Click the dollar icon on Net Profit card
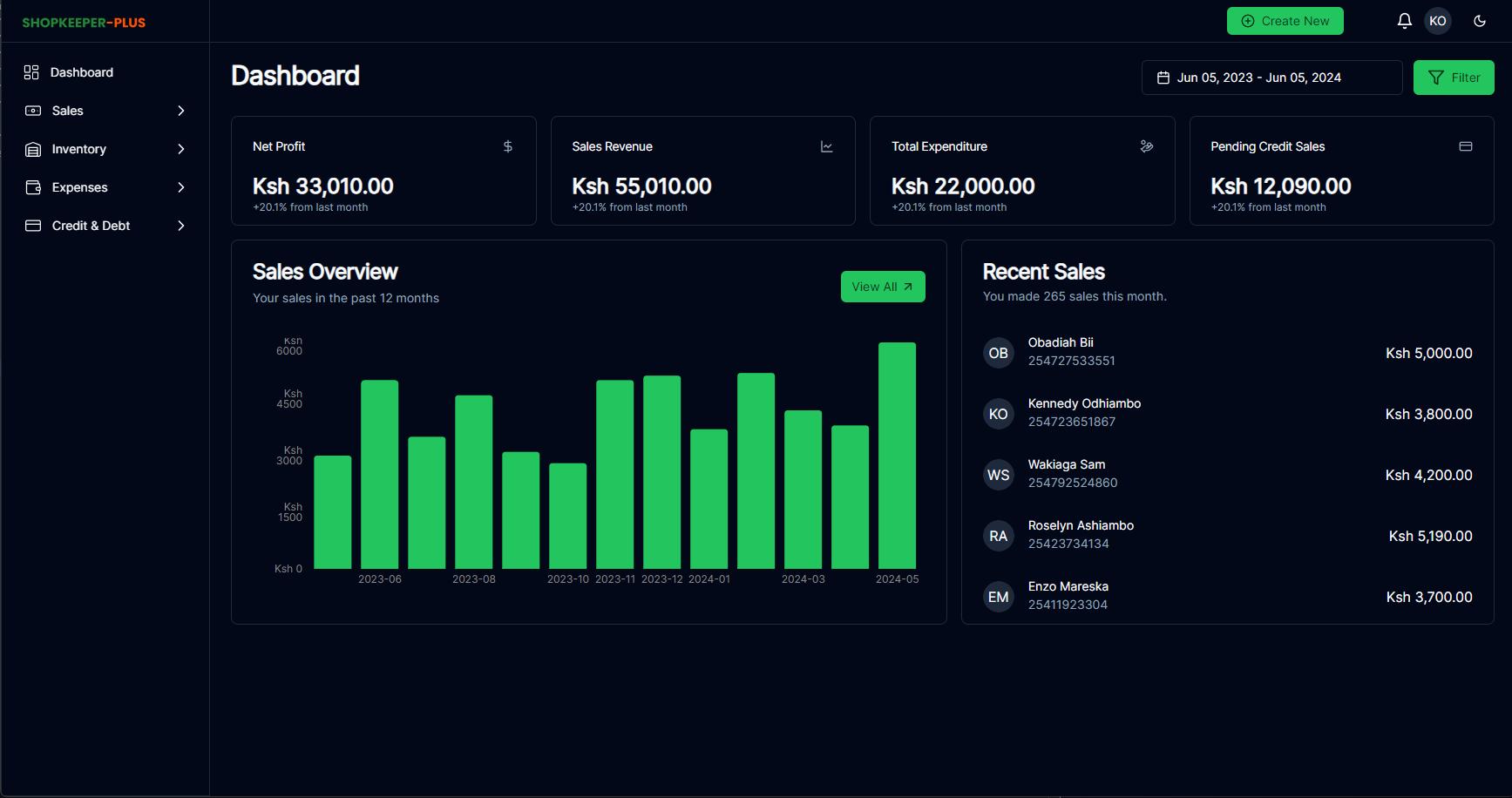 508,146
